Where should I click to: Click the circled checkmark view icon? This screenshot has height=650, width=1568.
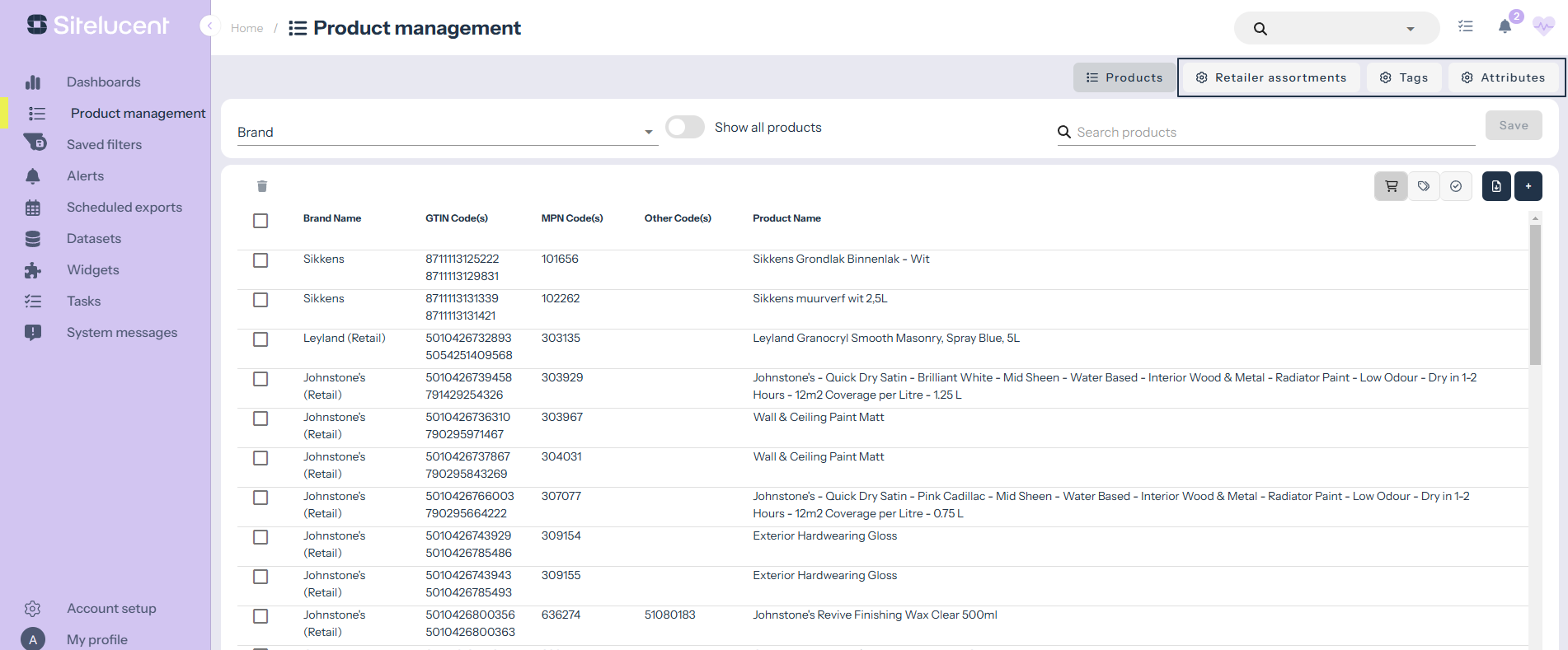click(x=1456, y=186)
